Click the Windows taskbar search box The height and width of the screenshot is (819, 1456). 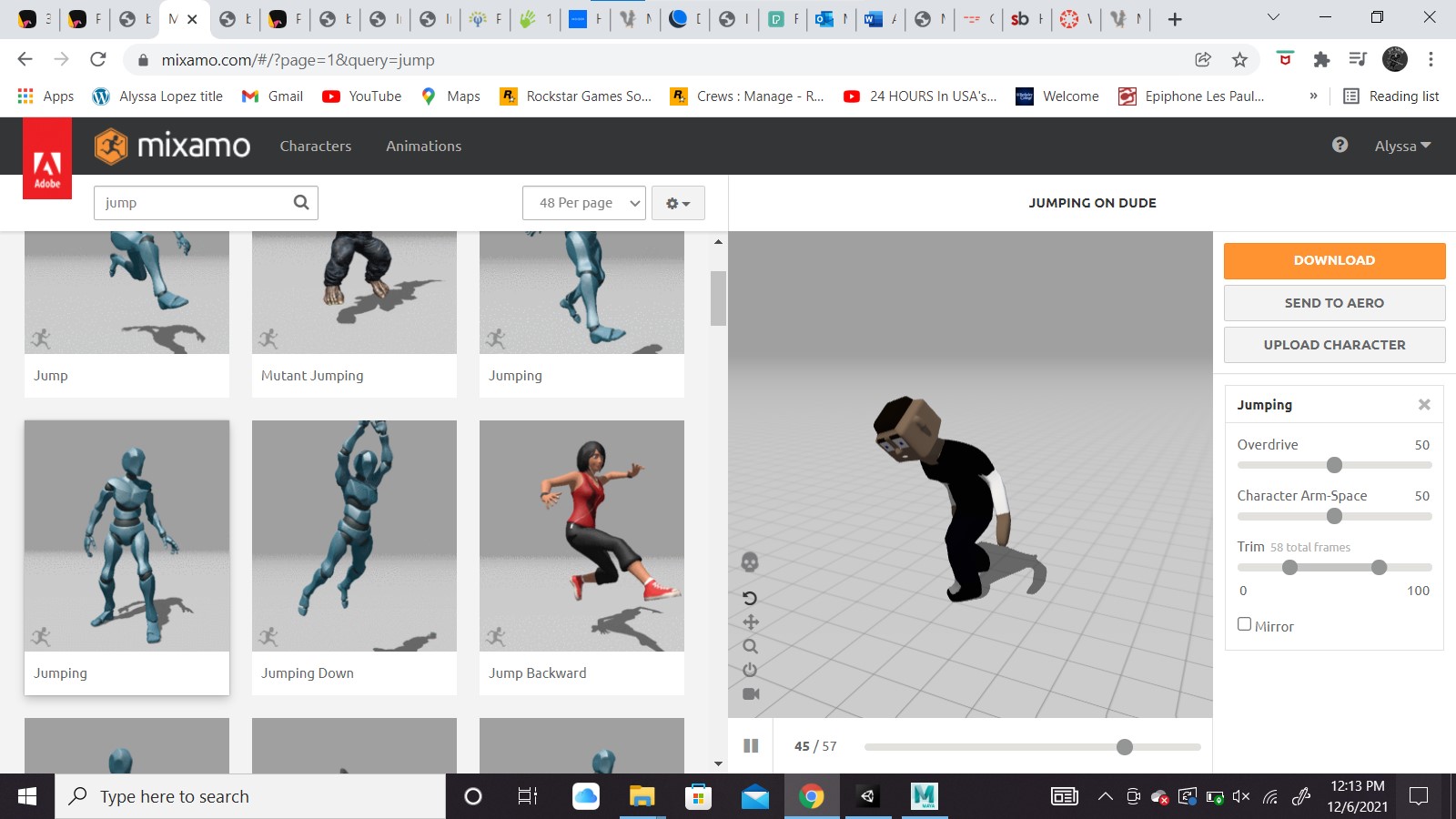point(250,797)
